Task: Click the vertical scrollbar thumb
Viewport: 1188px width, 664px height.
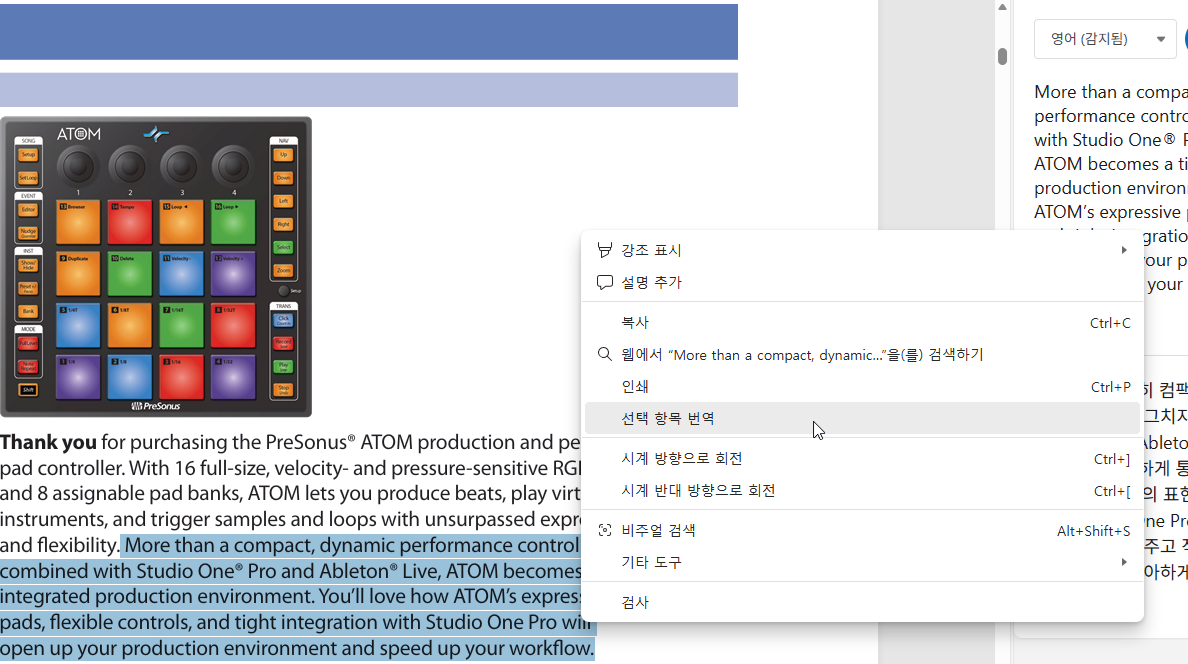Action: tap(1002, 56)
